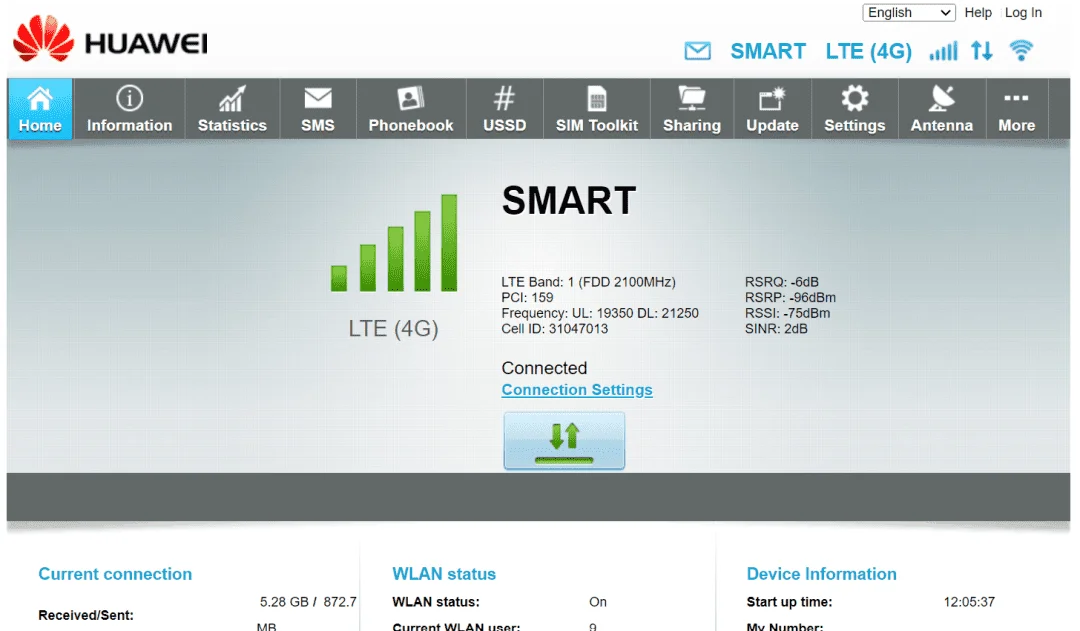Click the header data transfer arrows icon
The width and height of the screenshot is (1080, 631).
click(x=982, y=51)
